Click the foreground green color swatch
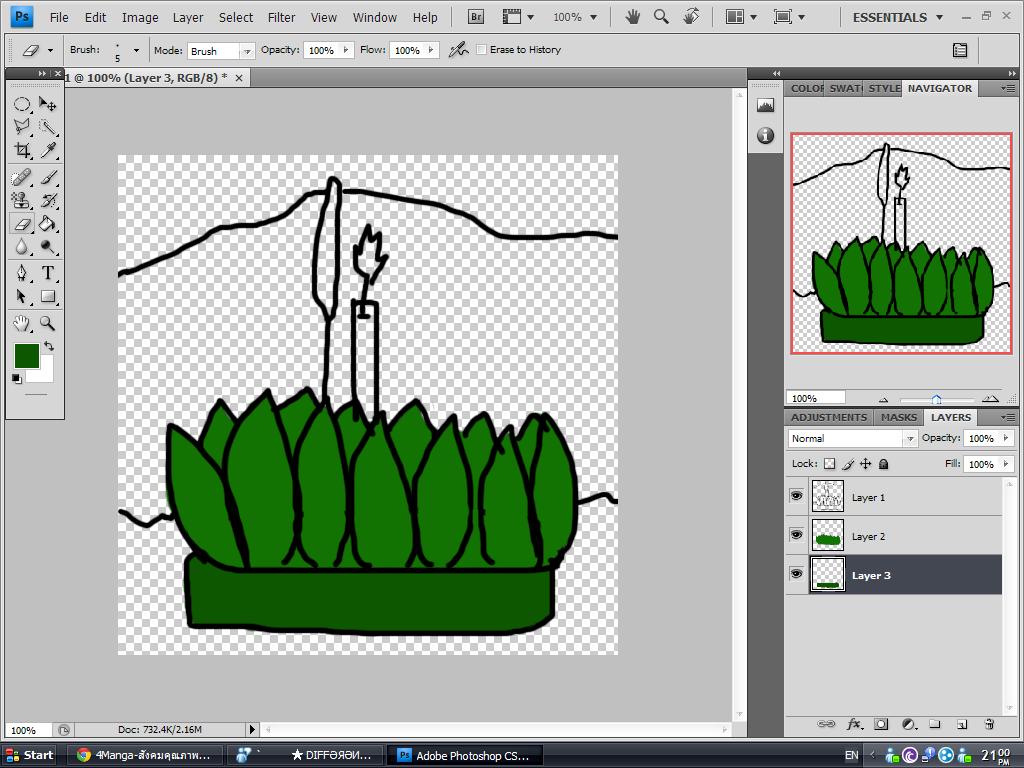The height and width of the screenshot is (768, 1024). [x=26, y=355]
